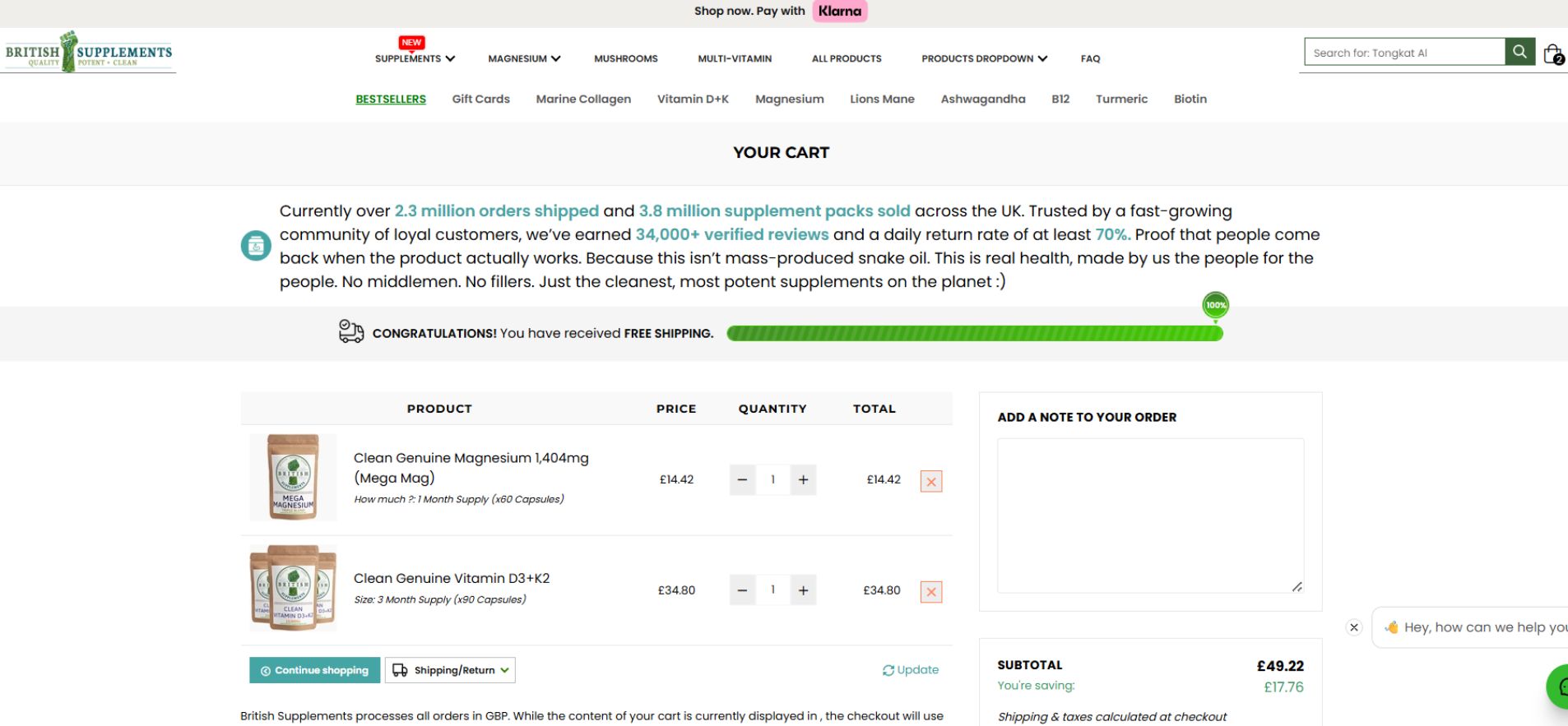This screenshot has height=726, width=1568.
Task: Open Mega Magnesium product thumbnail
Action: tap(293, 478)
